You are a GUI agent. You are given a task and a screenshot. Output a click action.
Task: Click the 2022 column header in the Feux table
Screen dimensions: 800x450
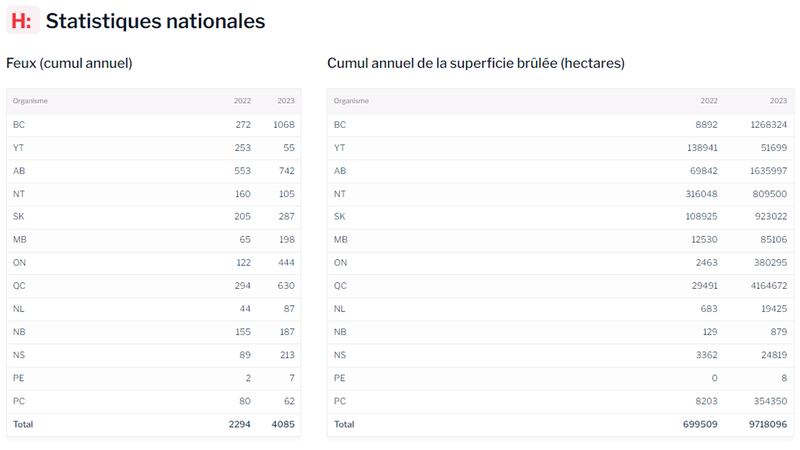tap(242, 101)
